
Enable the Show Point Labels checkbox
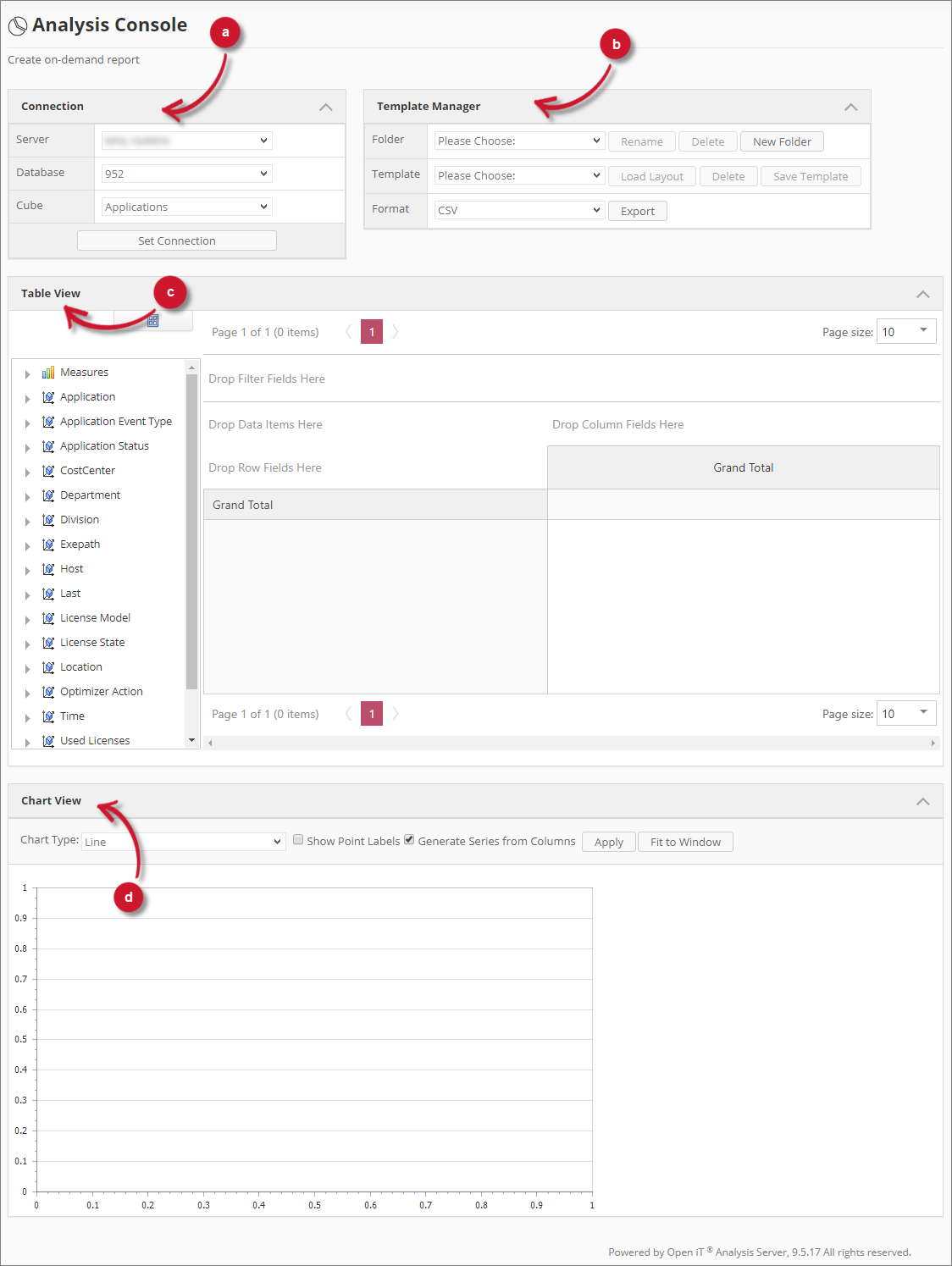pos(298,839)
